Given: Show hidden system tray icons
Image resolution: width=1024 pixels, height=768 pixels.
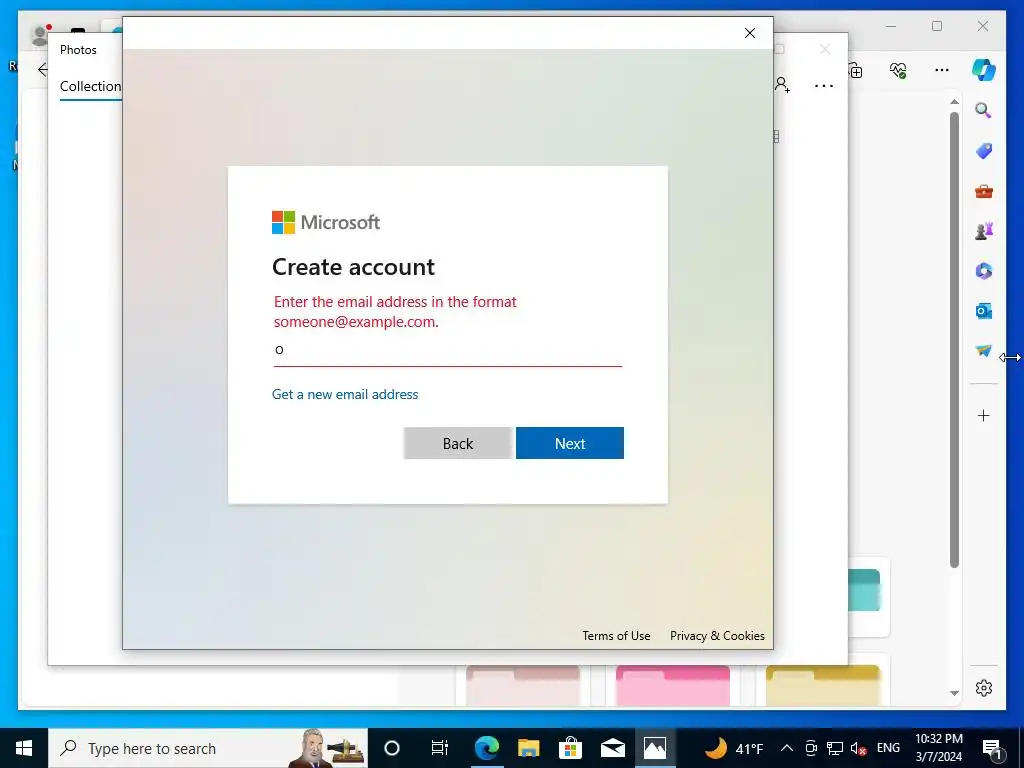Looking at the screenshot, I should tap(787, 748).
